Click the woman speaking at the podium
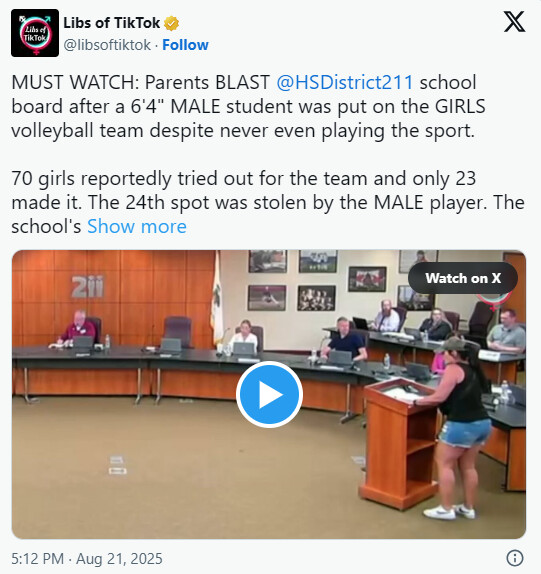This screenshot has width=541, height=574. 458,425
